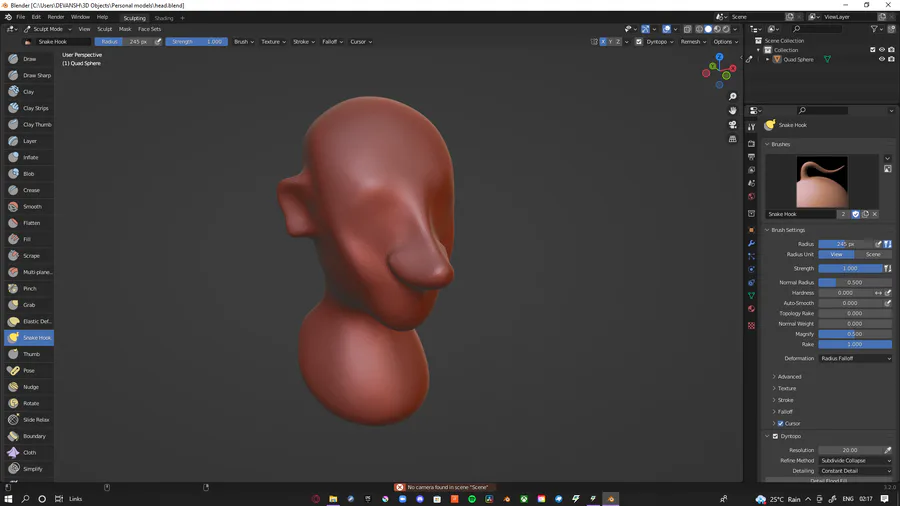Screen dimensions: 900x506
Task: Open the Face Sets menu
Action: [149, 29]
